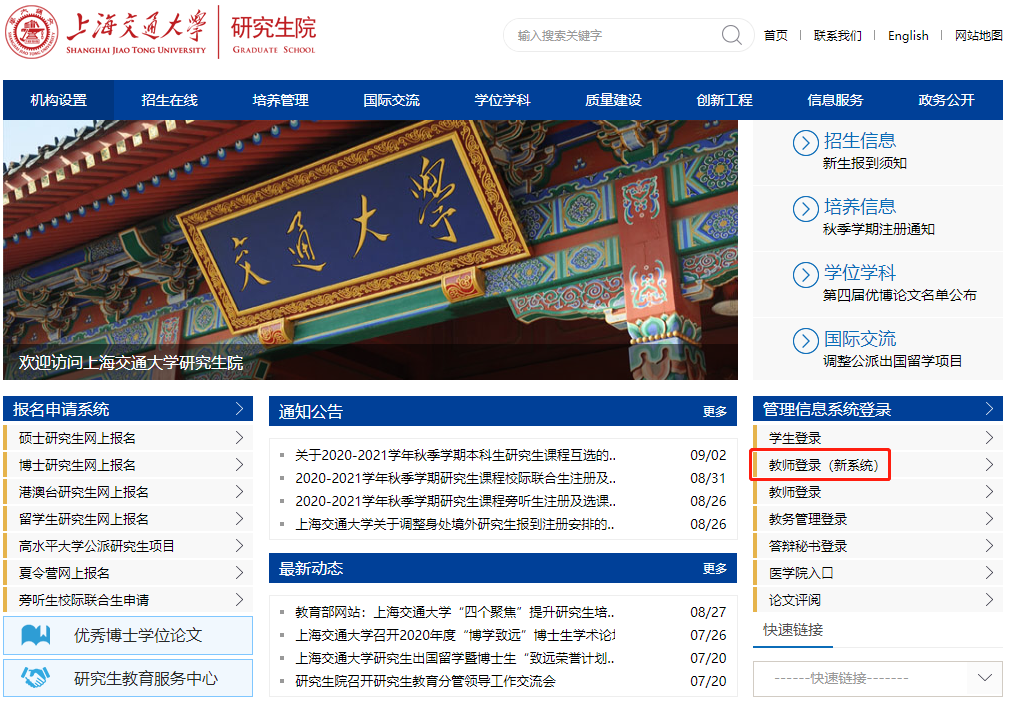Click arrow circle icon beside 培养信息
This screenshot has height=710, width=1018.
pyautogui.click(x=805, y=208)
